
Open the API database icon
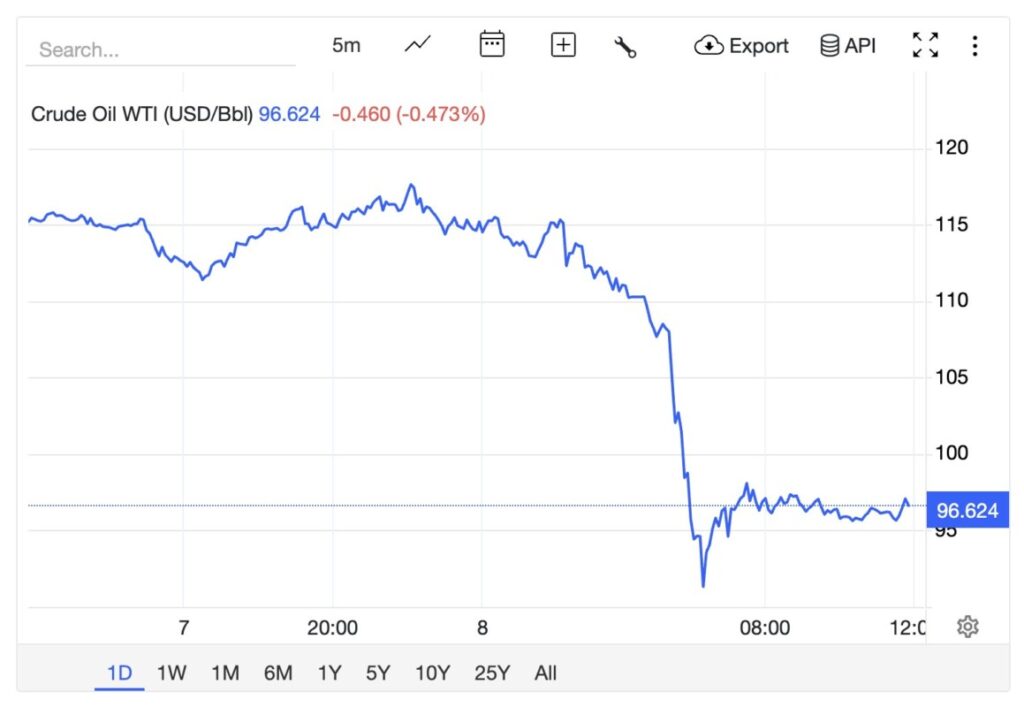828,45
